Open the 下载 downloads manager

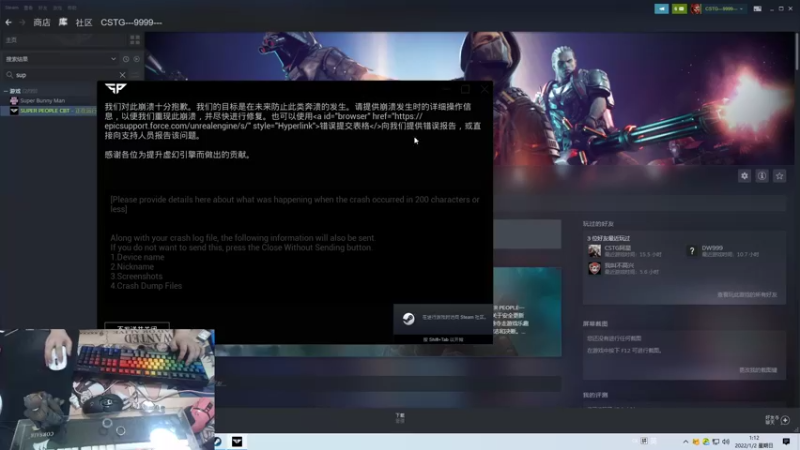(x=400, y=418)
